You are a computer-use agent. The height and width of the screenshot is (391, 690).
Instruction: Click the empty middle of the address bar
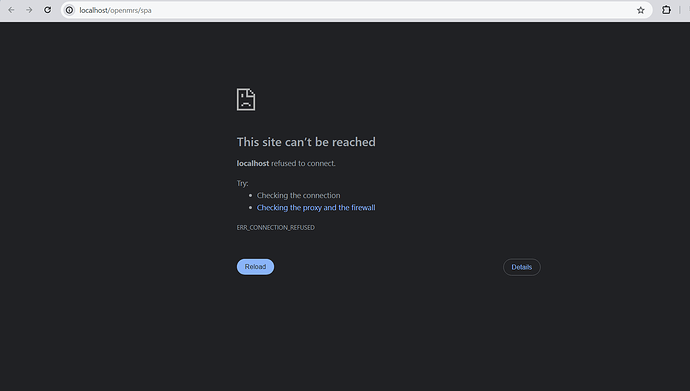pyautogui.click(x=392, y=10)
